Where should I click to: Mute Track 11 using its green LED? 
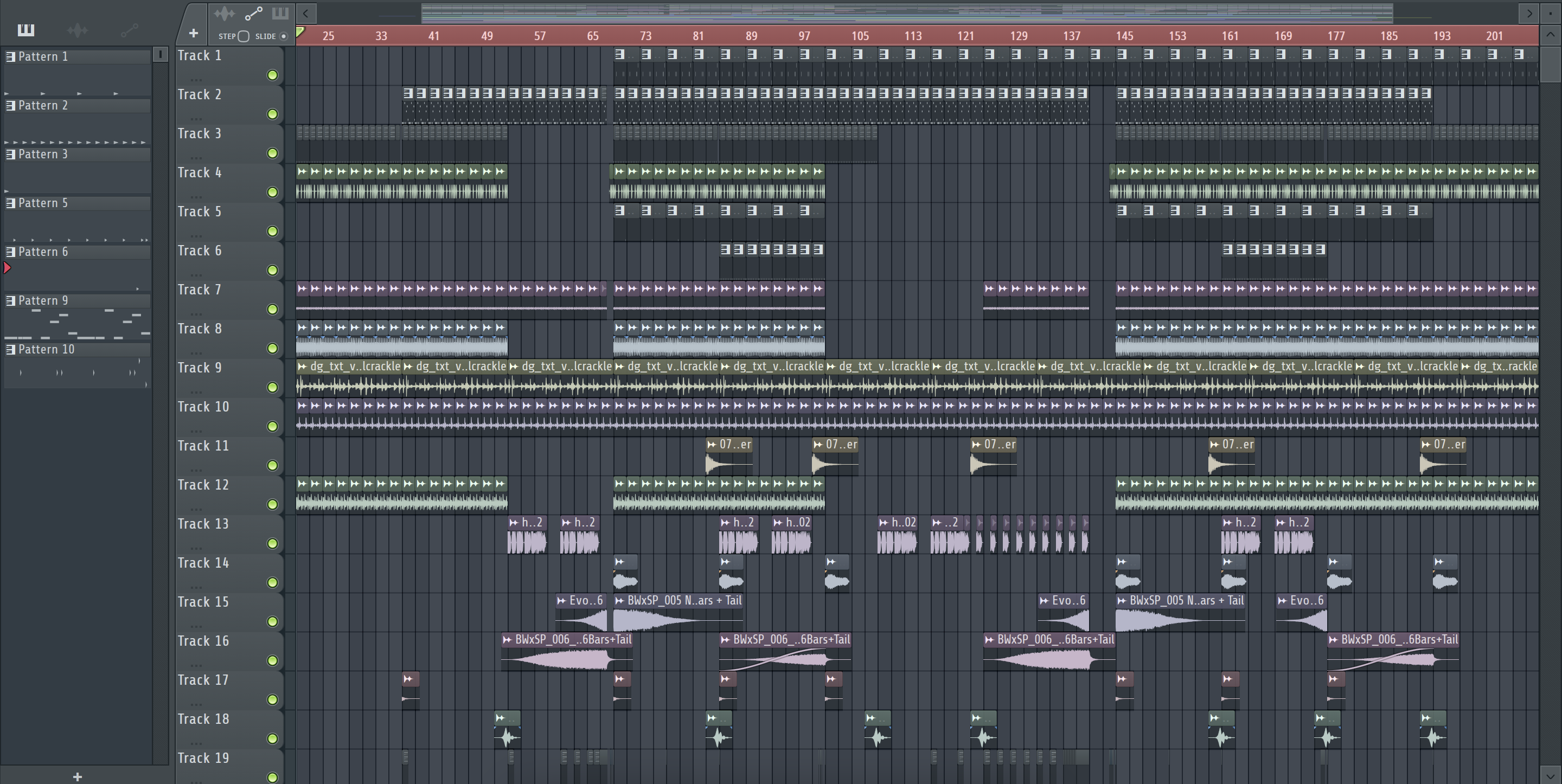272,466
